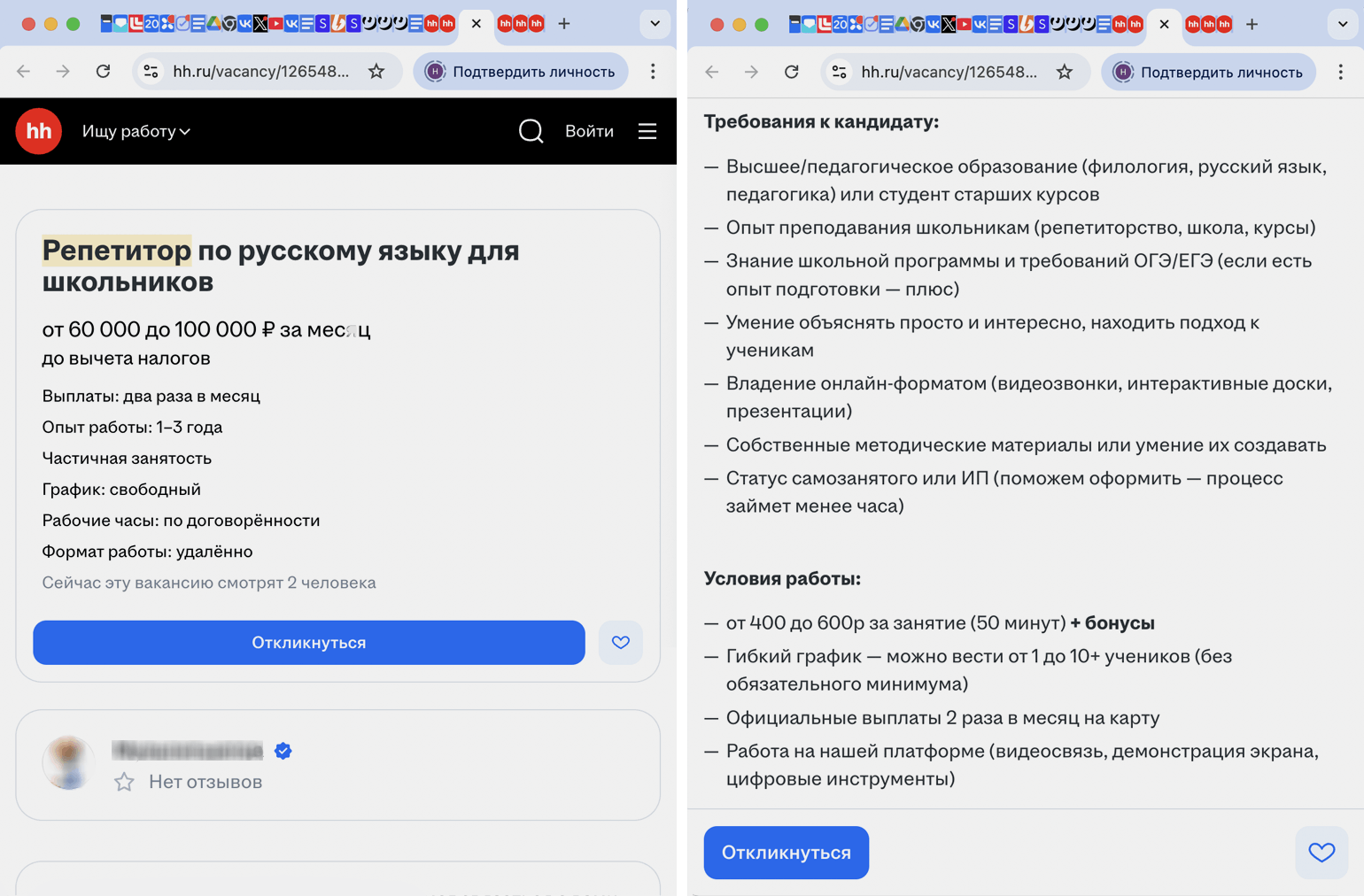Click the wide blue "Откликнуться" button
1364x896 pixels.
(x=308, y=643)
